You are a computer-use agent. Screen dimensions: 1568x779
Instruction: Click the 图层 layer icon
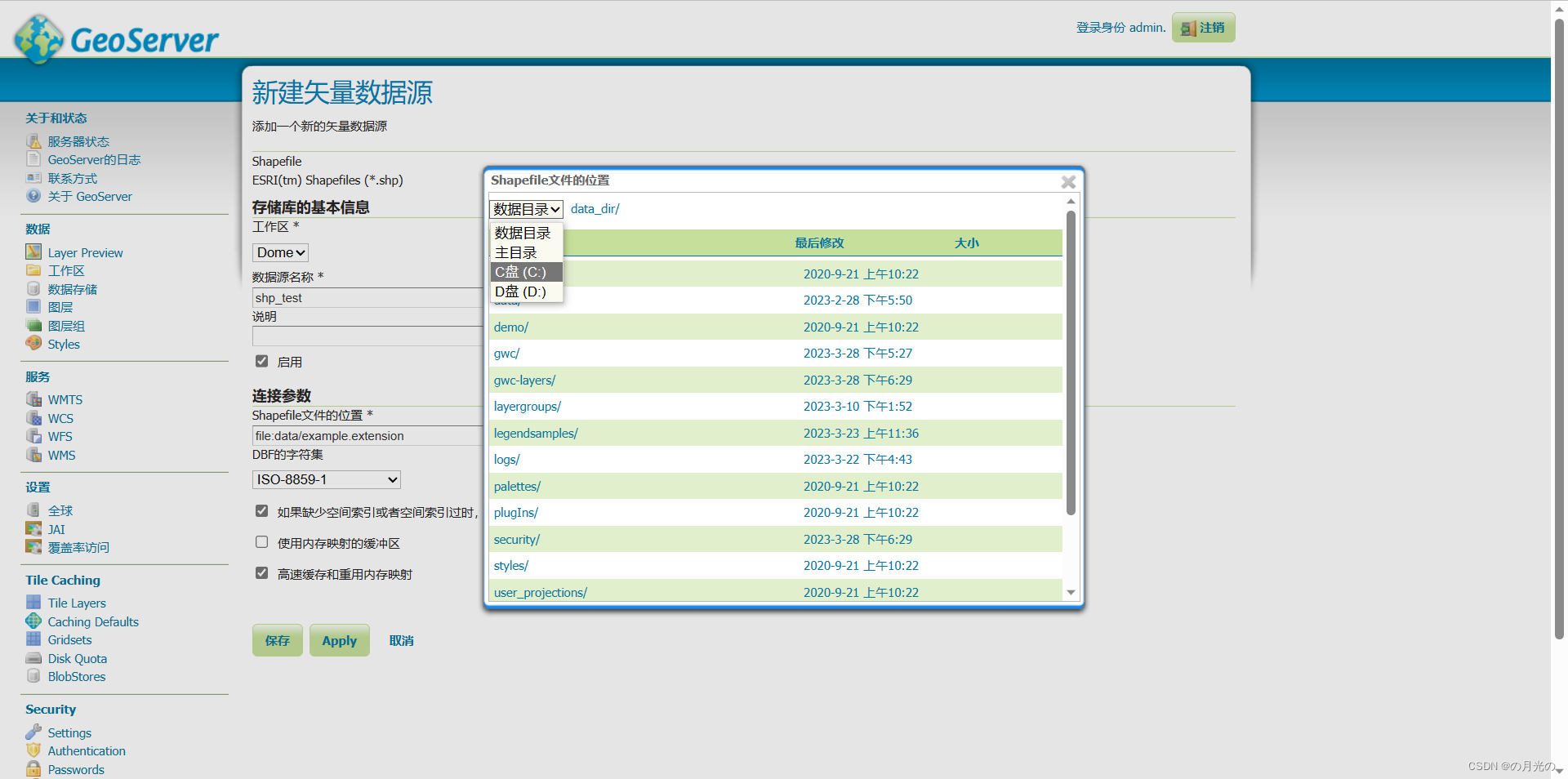tap(33, 307)
